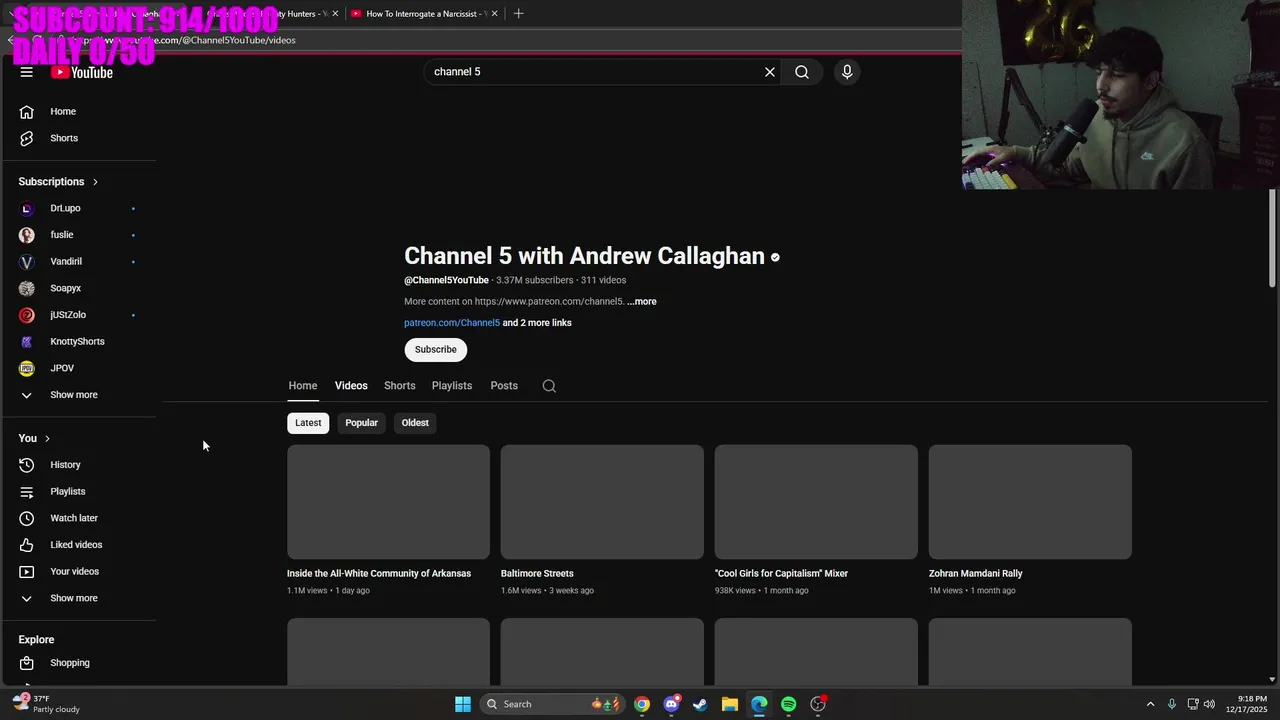This screenshot has width=1280, height=720.
Task: Open Baltimore Streets video title
Action: [537, 574]
